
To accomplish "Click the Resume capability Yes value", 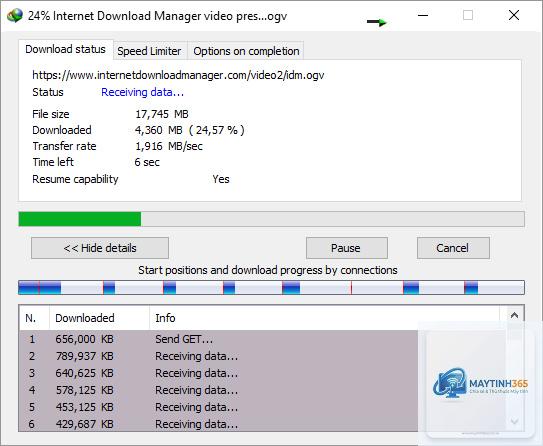I will click(221, 179).
